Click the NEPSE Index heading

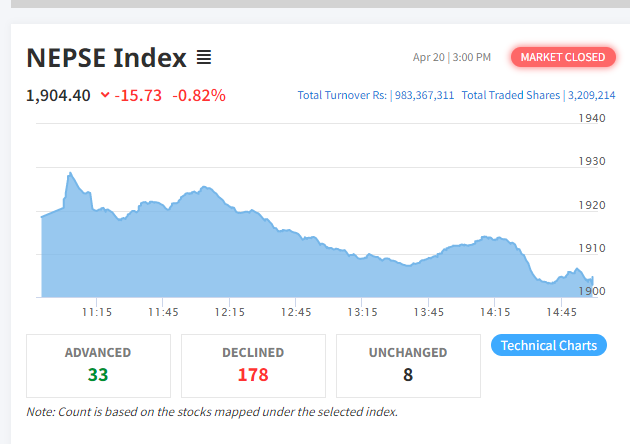click(106, 58)
